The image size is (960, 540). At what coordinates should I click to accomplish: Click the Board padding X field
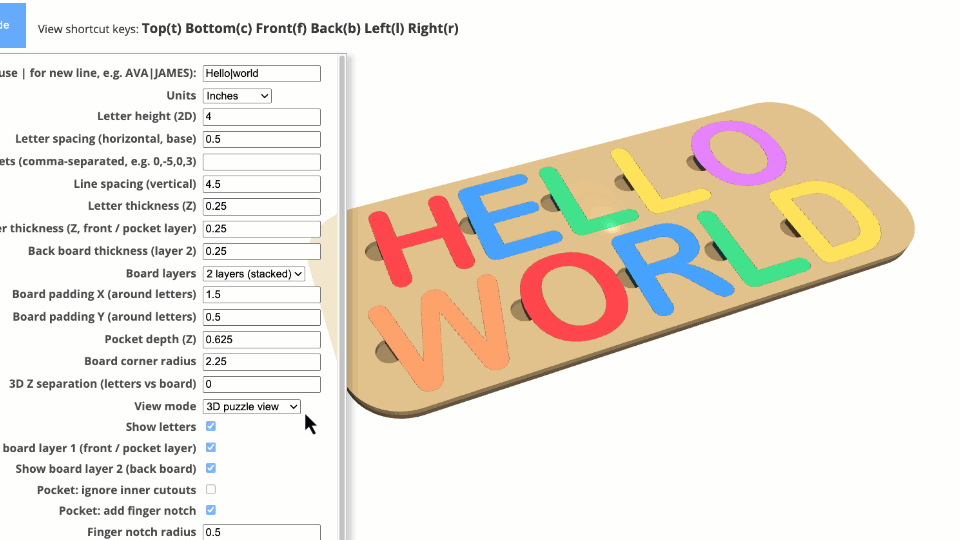(x=261, y=295)
